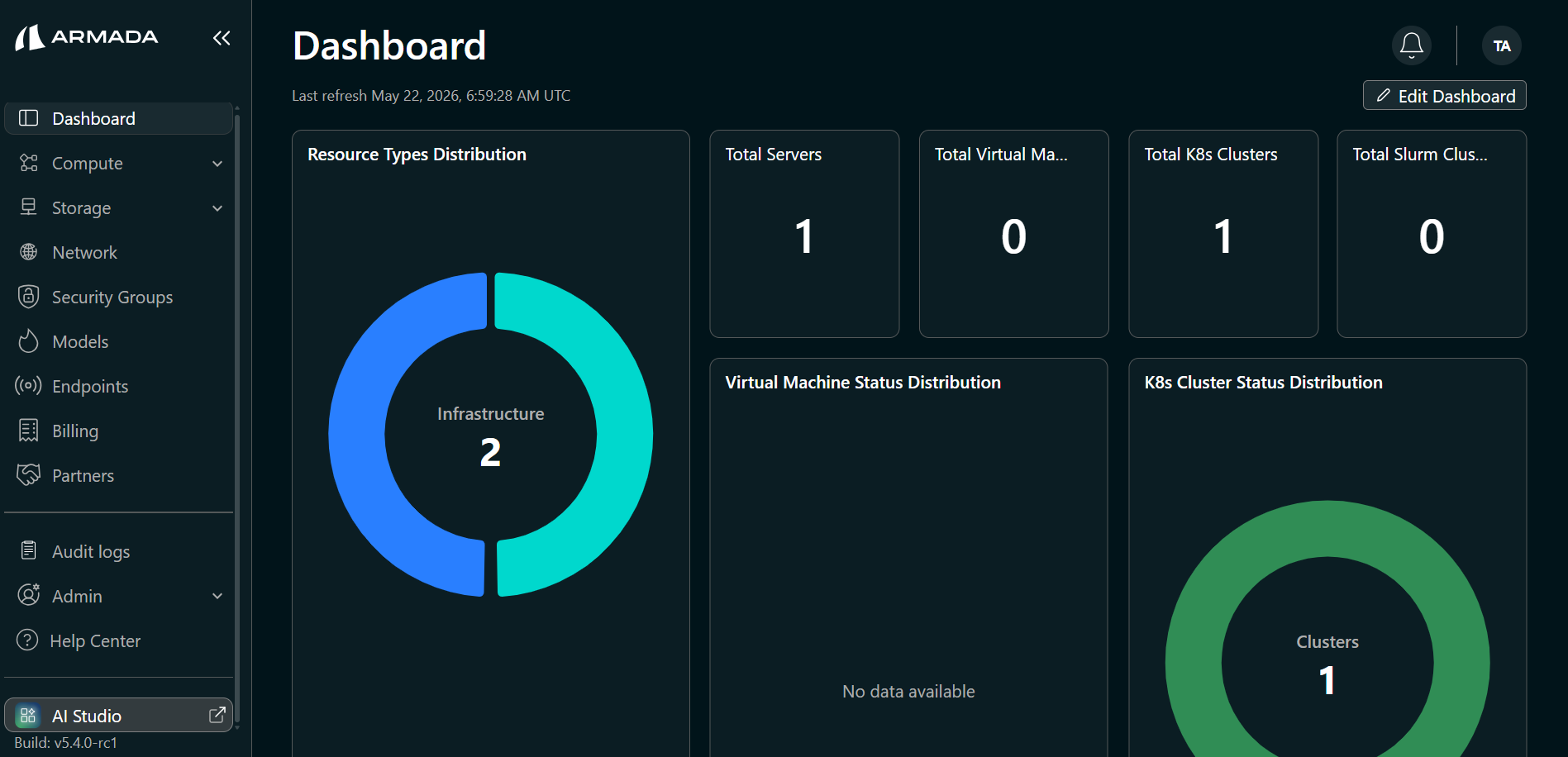Open the Total Virtual Machines card
The image size is (1568, 757).
[x=1013, y=234]
